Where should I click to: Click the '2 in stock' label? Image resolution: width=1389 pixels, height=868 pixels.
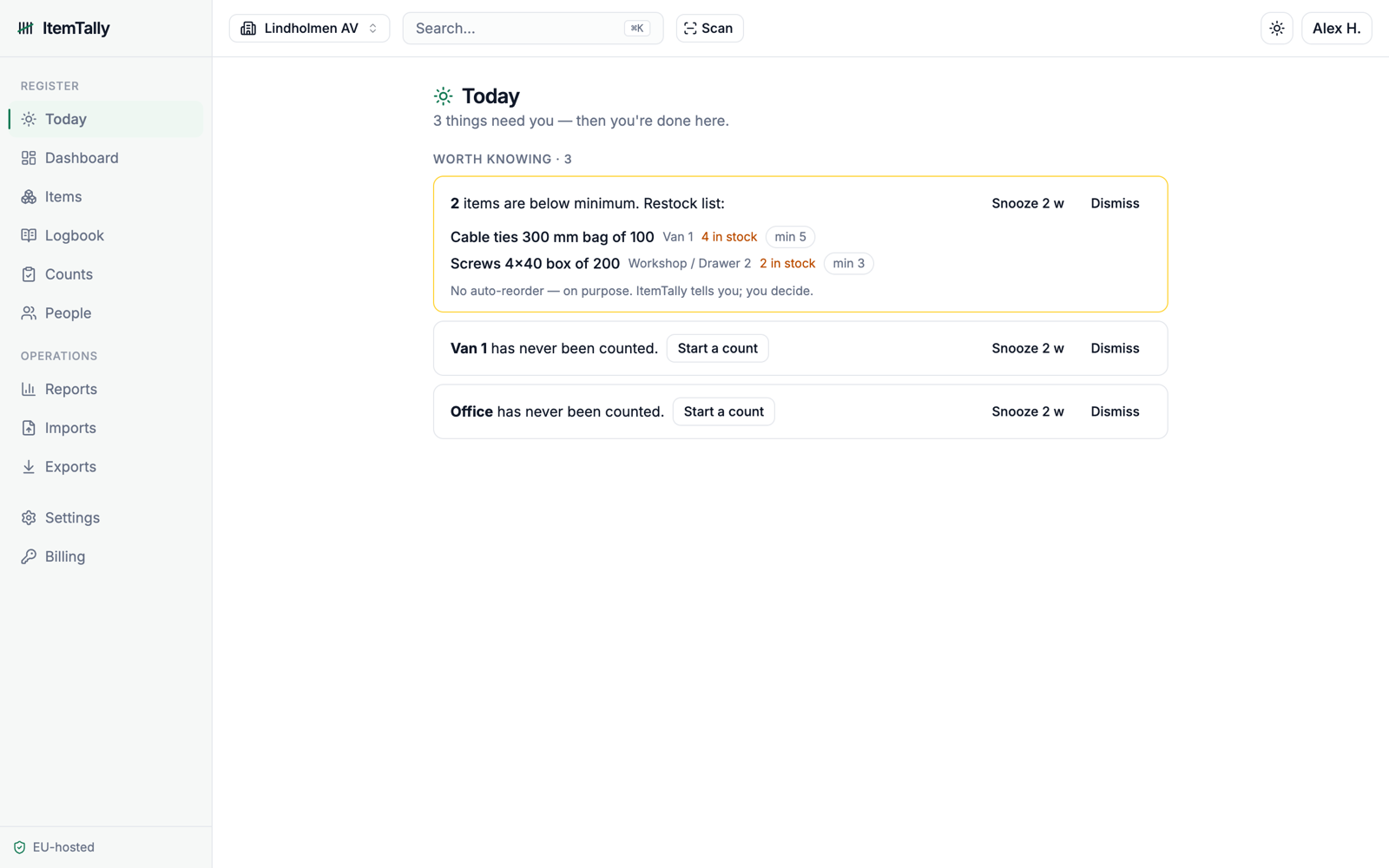tap(787, 263)
